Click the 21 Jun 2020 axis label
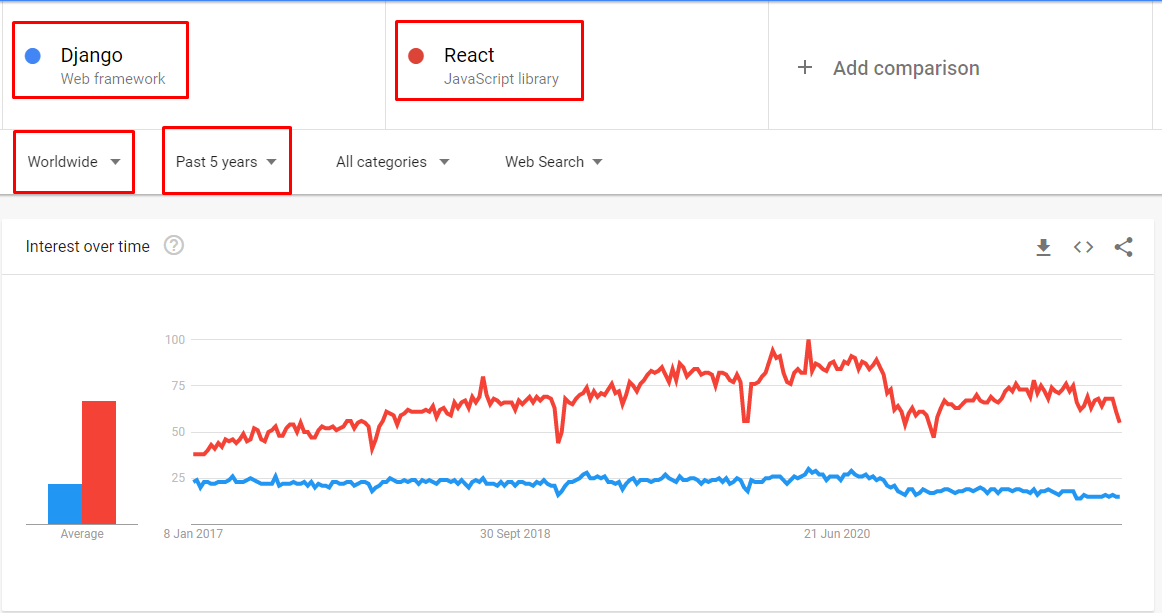 pos(837,534)
